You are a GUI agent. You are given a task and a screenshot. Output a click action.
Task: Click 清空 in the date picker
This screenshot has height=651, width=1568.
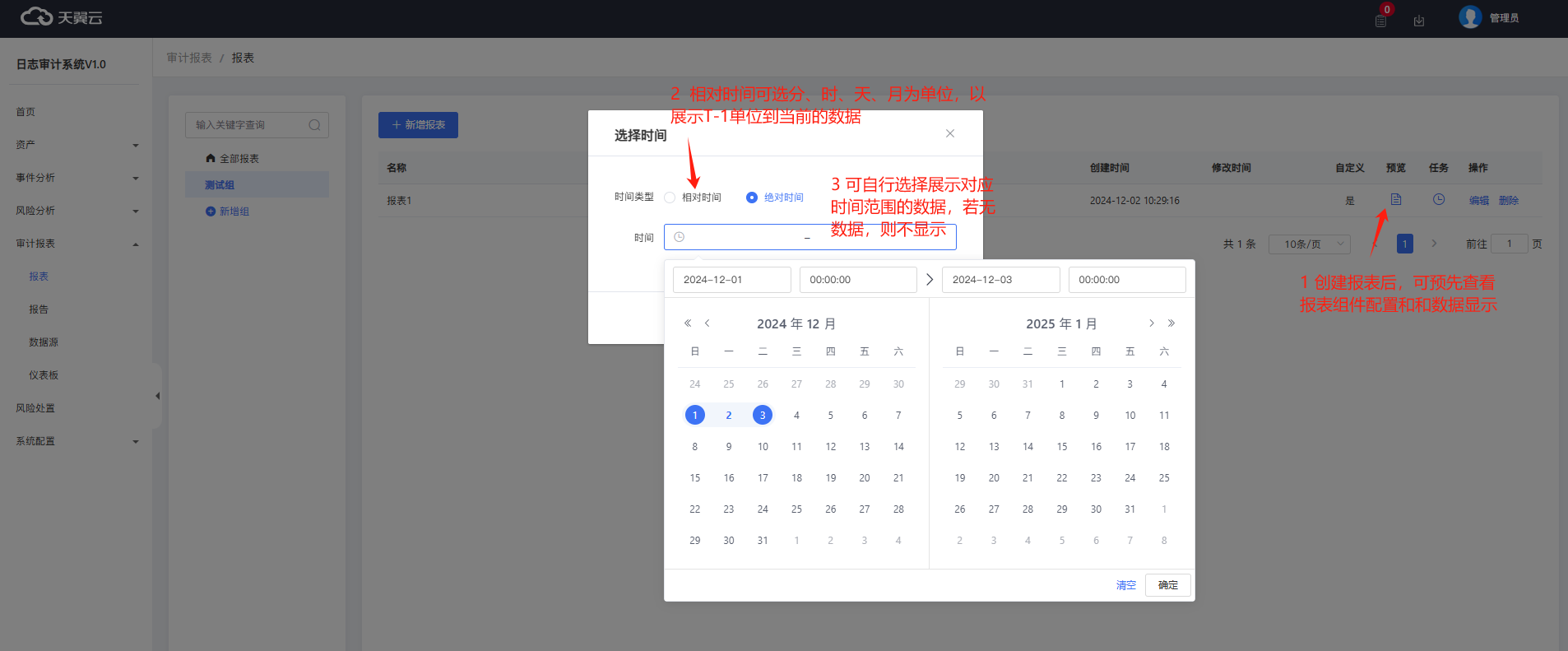click(x=1126, y=585)
